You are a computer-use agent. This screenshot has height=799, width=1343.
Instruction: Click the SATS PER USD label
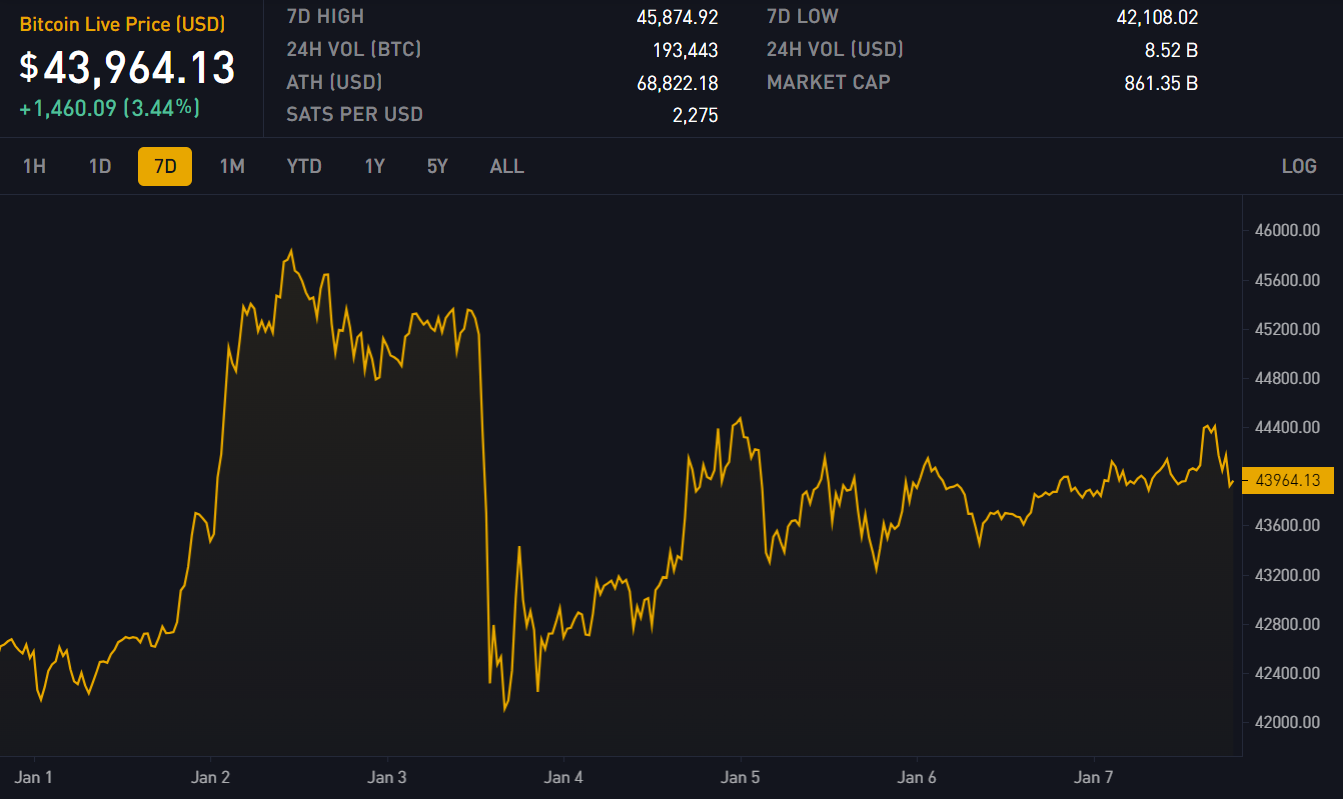[354, 115]
